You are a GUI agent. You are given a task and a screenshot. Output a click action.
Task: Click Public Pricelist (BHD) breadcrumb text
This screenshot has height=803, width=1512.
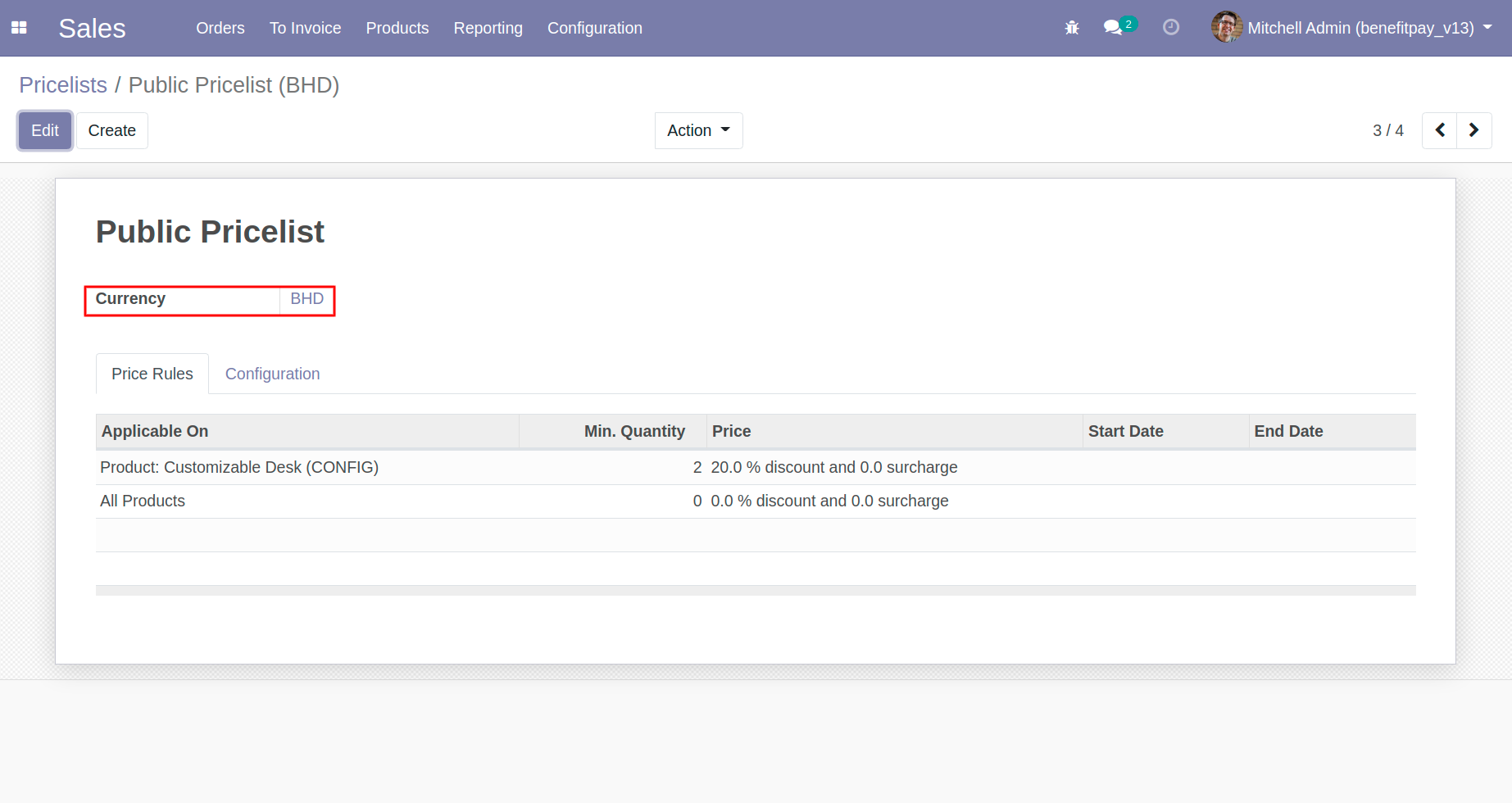pyautogui.click(x=234, y=85)
